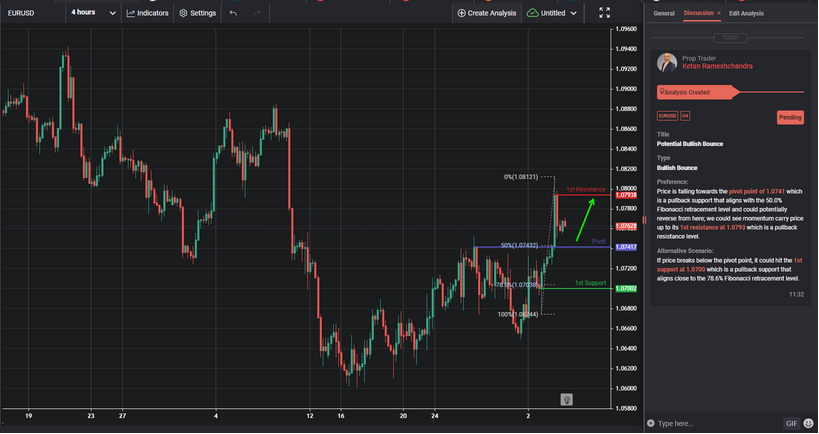Click the cloud save icon
This screenshot has width=819, height=434.
point(532,13)
